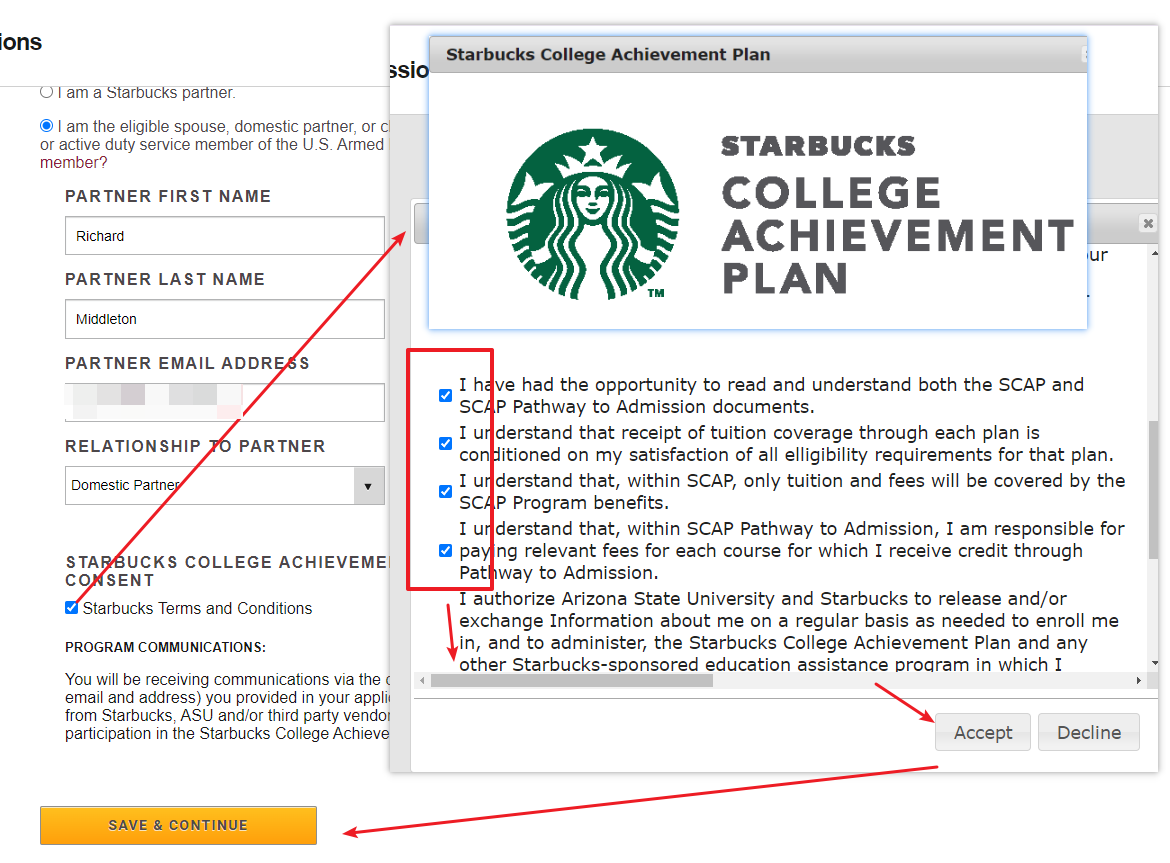Click the 'COLLEGE ACHIEVEMENT PLAN' banner text
Screen dimensions: 1170x863
[x=898, y=235]
